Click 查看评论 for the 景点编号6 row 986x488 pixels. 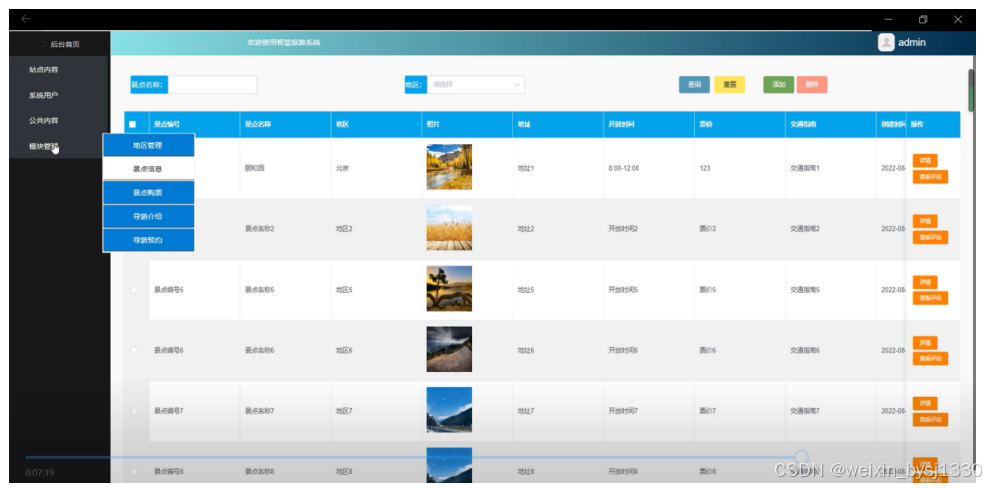click(x=930, y=358)
